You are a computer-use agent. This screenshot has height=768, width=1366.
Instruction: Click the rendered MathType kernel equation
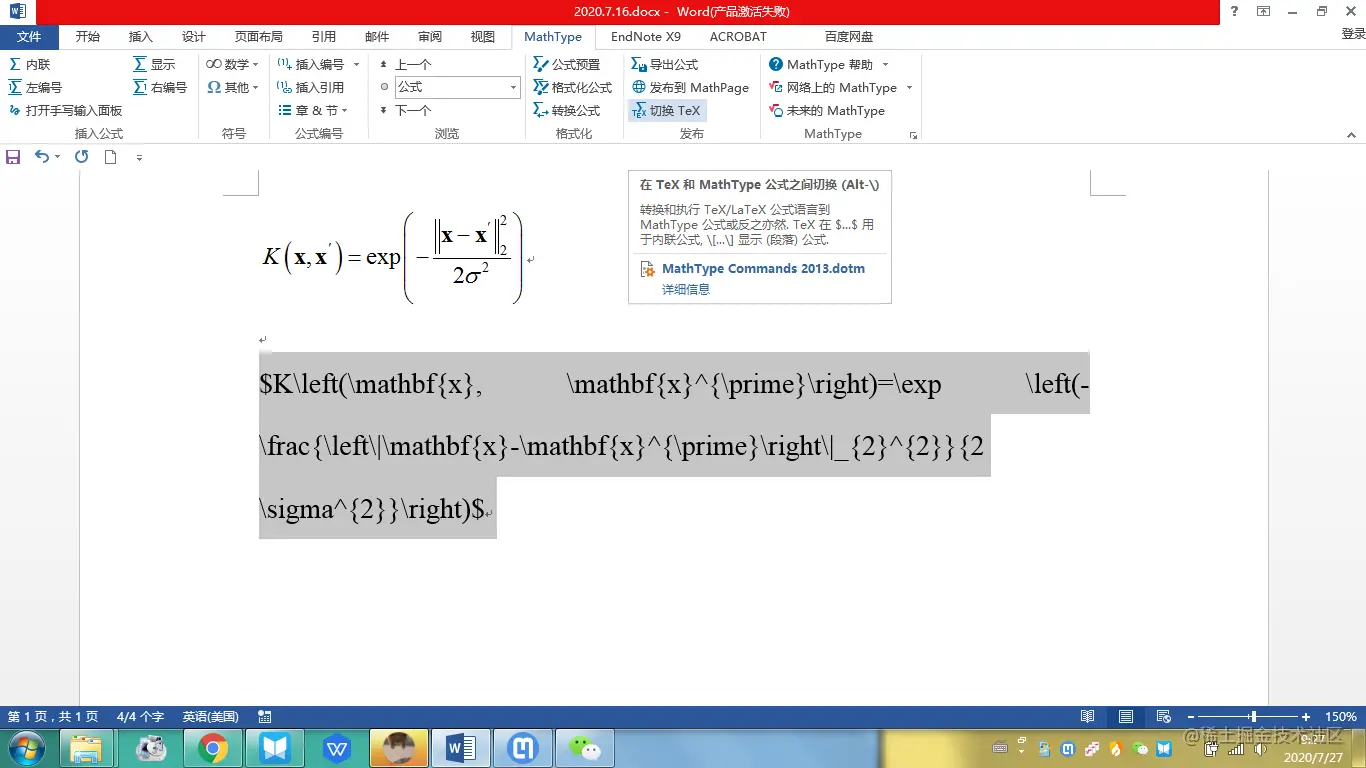pos(392,257)
